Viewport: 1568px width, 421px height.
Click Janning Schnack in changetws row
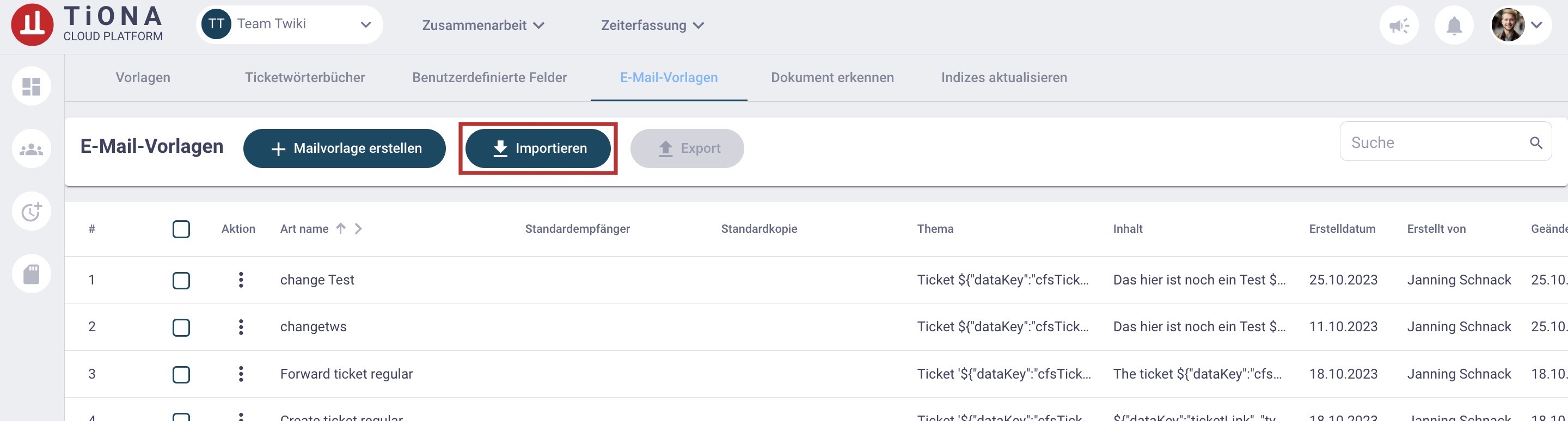1459,327
